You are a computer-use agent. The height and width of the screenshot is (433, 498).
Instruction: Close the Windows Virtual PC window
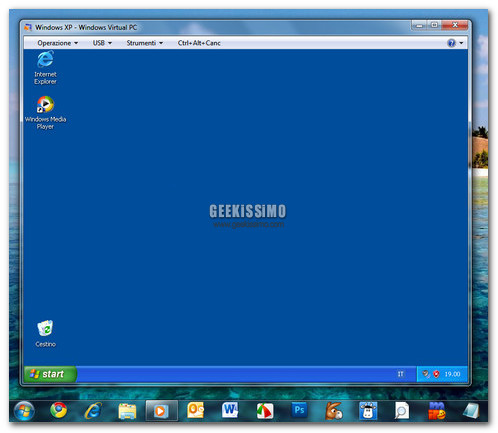455,25
